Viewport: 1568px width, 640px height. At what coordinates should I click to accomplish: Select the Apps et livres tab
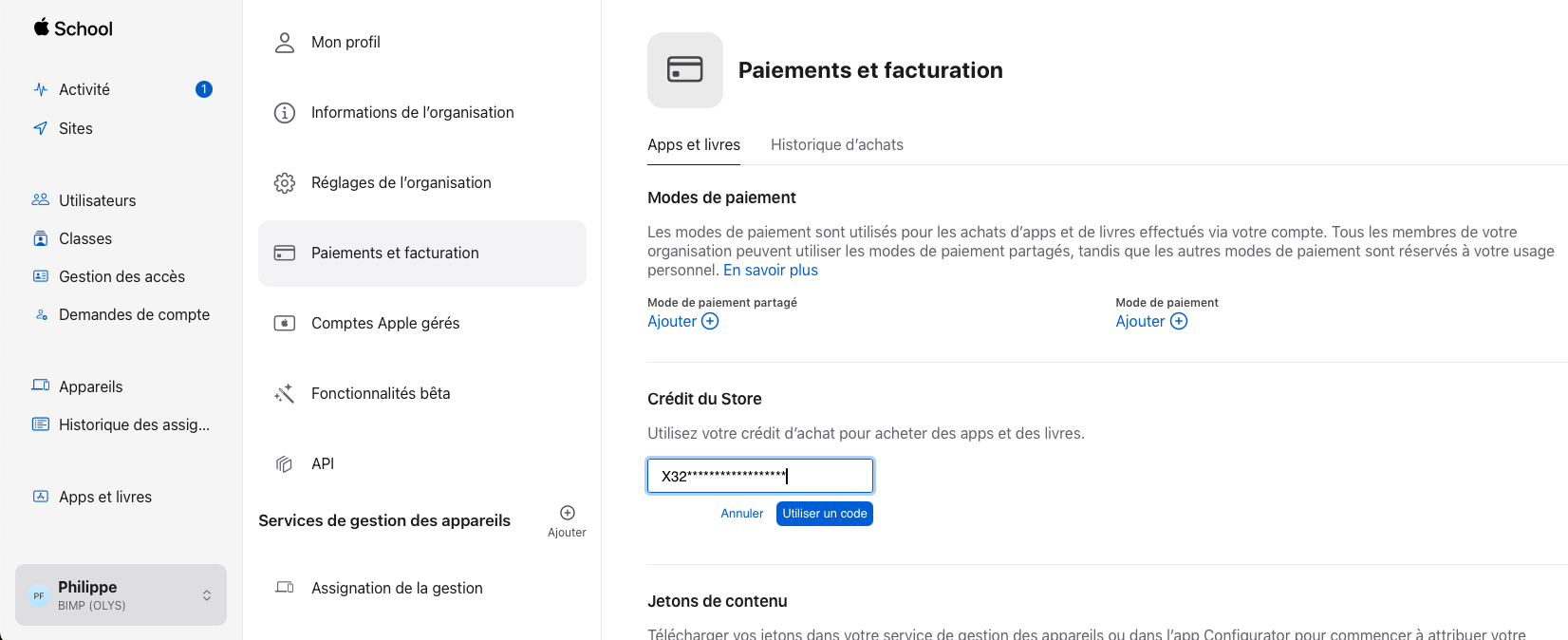[x=694, y=144]
